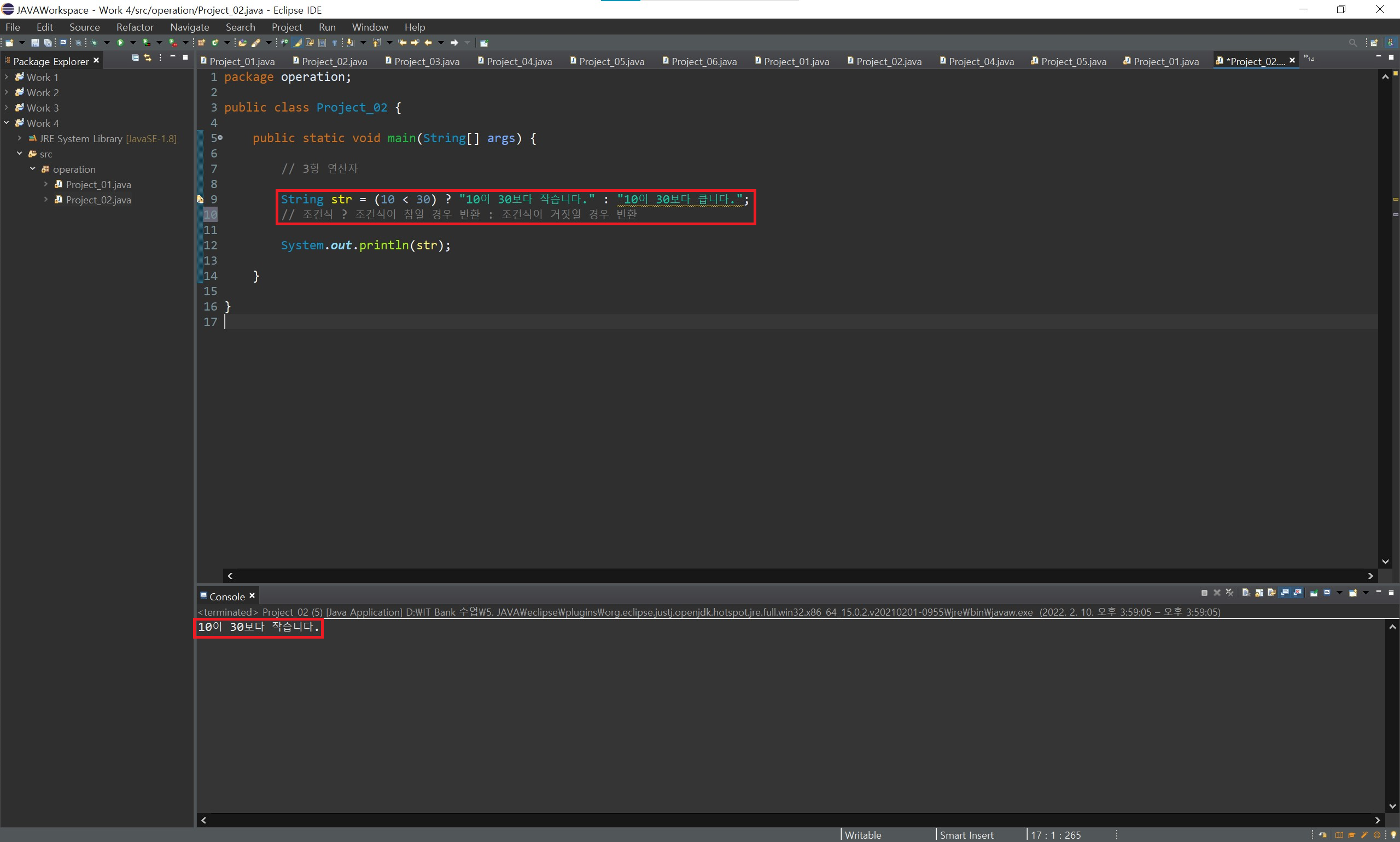Click the Debug bug icon

[x=94, y=43]
